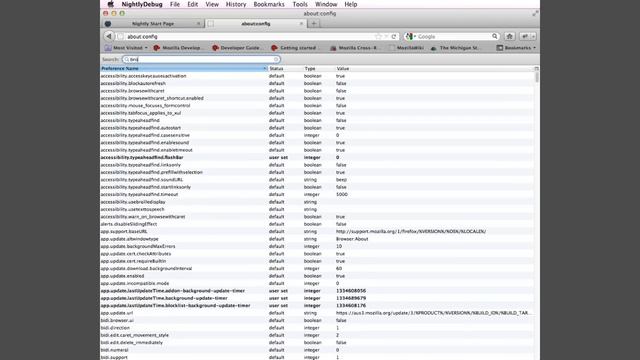This screenshot has width=640, height=360.
Task: Click the reload page icon in URL bar
Action: pos(393,36)
